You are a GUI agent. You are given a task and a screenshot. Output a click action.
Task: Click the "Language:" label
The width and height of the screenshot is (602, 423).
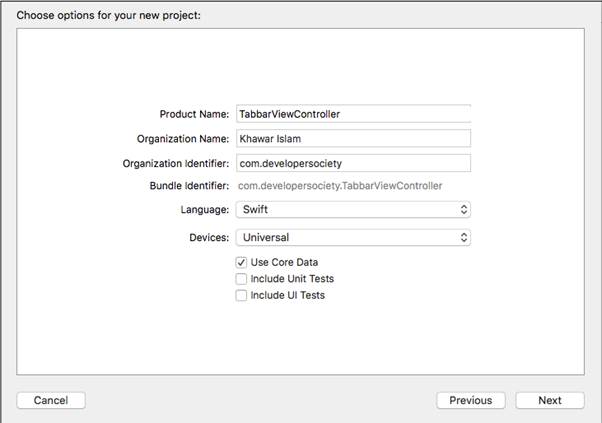tap(205, 210)
